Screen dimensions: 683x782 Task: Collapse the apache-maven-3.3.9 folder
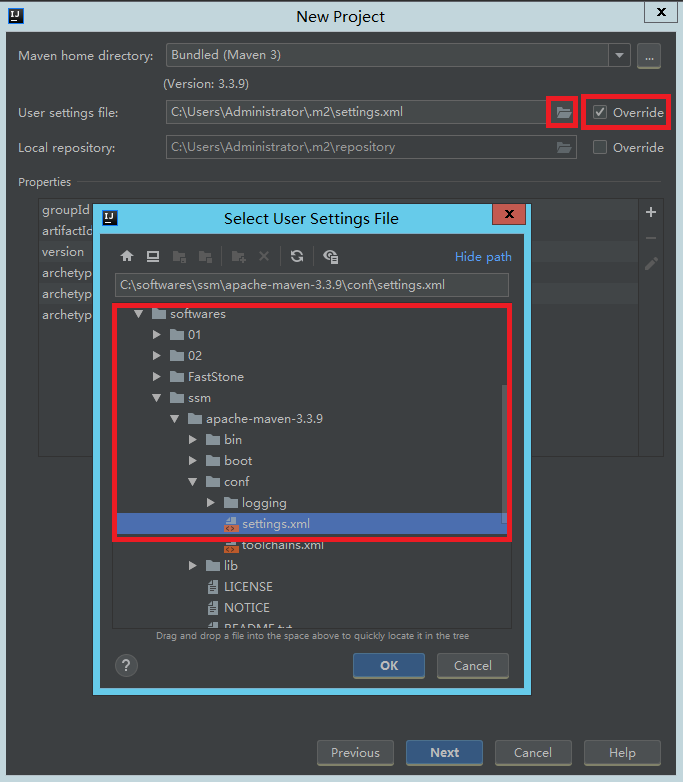175,419
